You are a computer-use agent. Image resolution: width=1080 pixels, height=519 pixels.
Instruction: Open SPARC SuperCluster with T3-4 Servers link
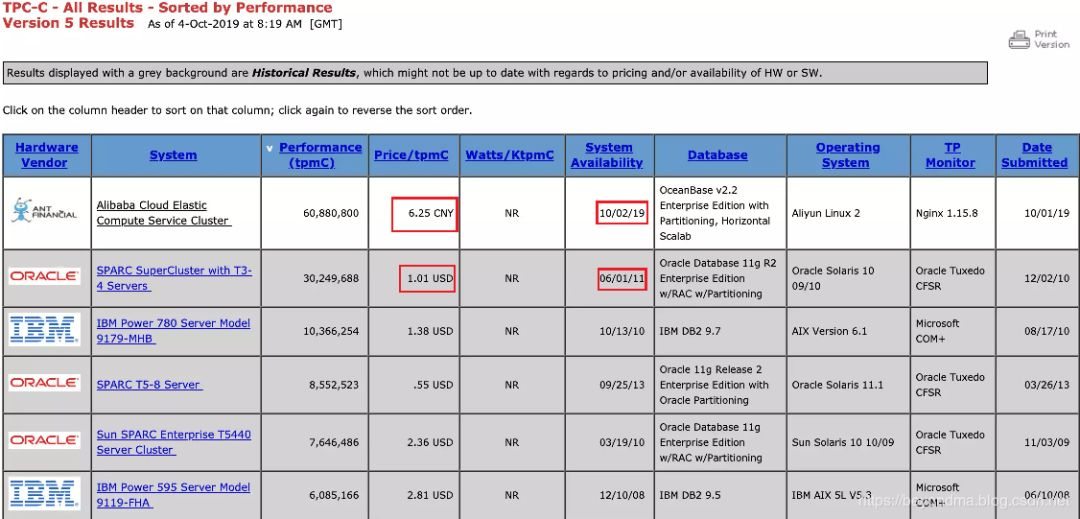174,278
